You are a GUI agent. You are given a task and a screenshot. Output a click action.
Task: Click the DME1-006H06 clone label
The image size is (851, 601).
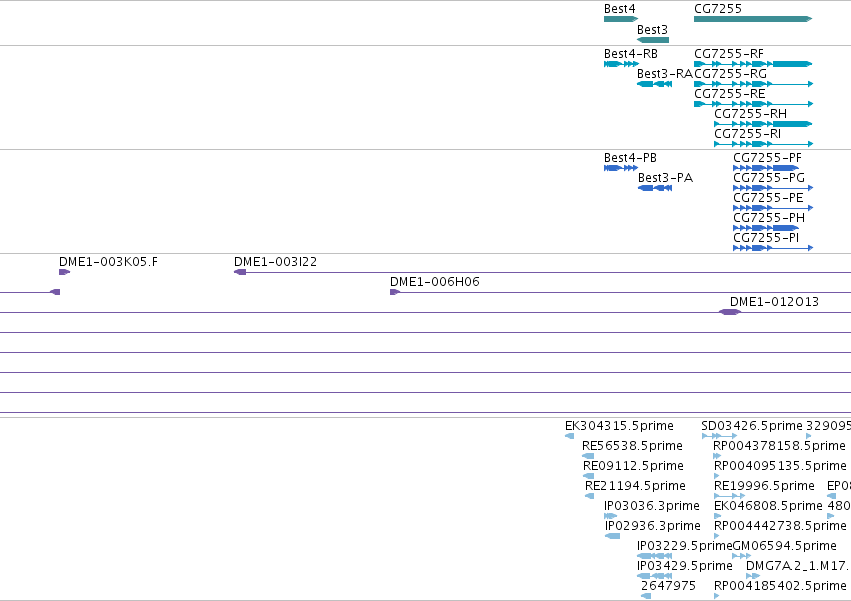click(435, 282)
